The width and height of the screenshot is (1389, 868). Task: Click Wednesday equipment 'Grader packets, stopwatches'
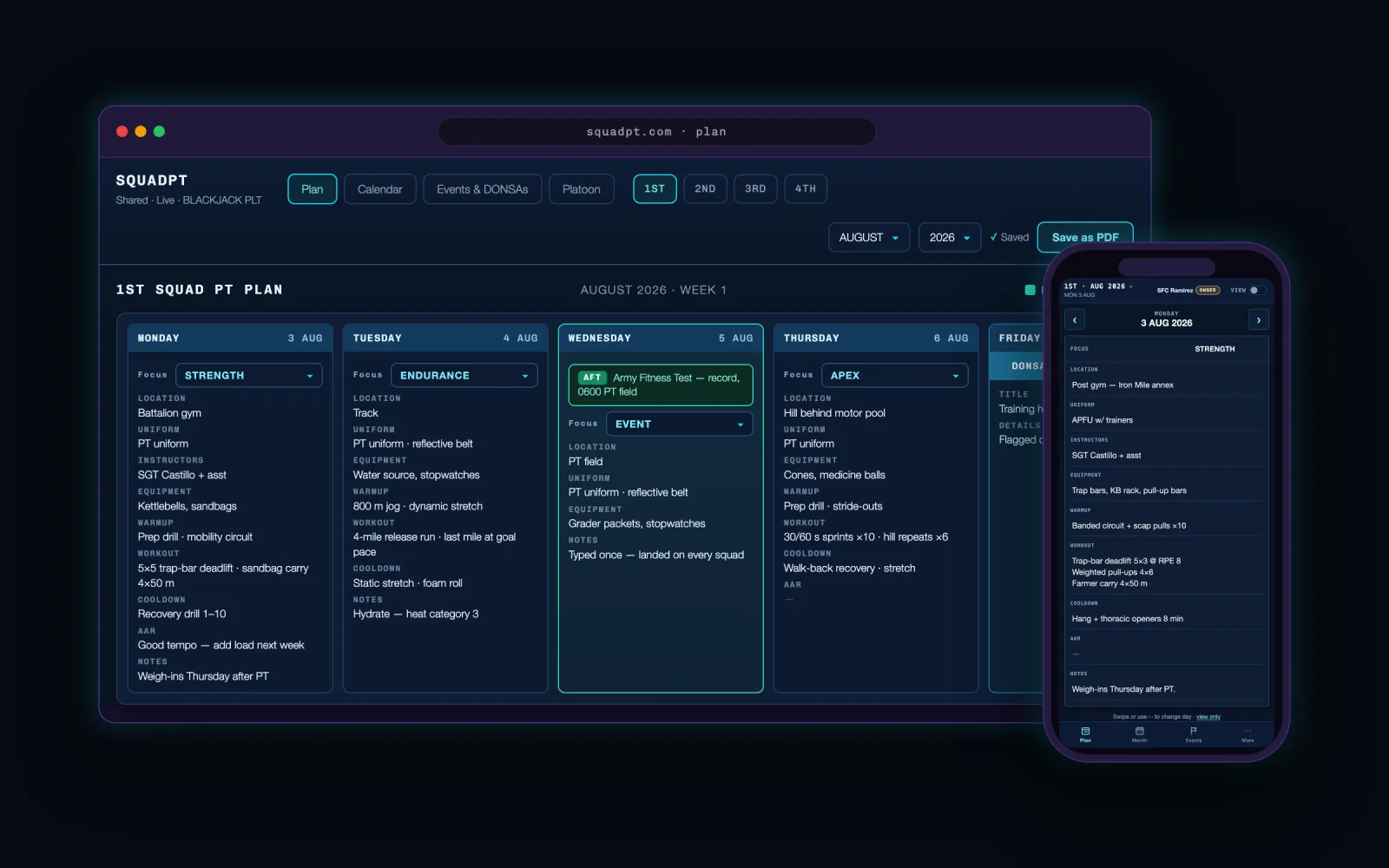pyautogui.click(x=637, y=523)
